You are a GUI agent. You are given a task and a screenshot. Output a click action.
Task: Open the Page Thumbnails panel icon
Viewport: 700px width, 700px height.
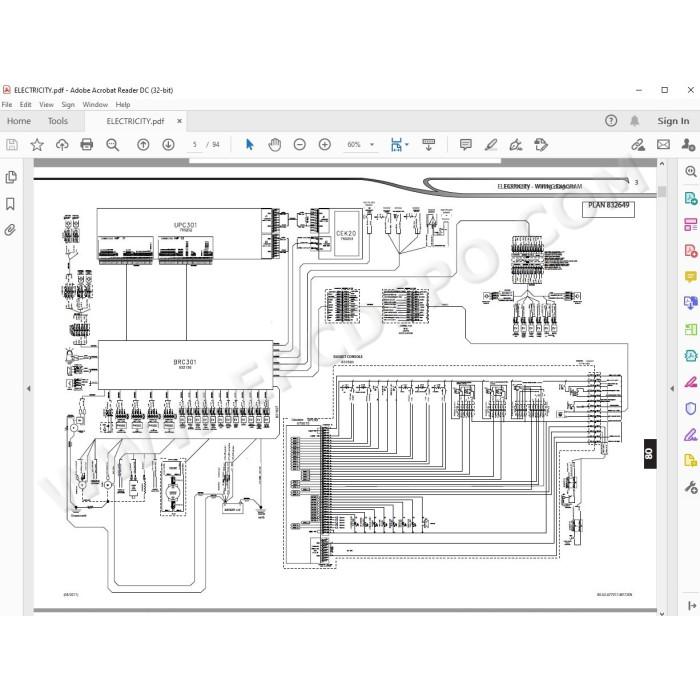(11, 177)
